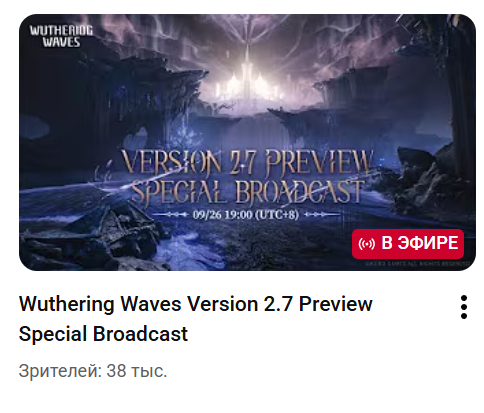Open the video via glowing castle in thumbnail
The height and width of the screenshot is (413, 484).
246,83
